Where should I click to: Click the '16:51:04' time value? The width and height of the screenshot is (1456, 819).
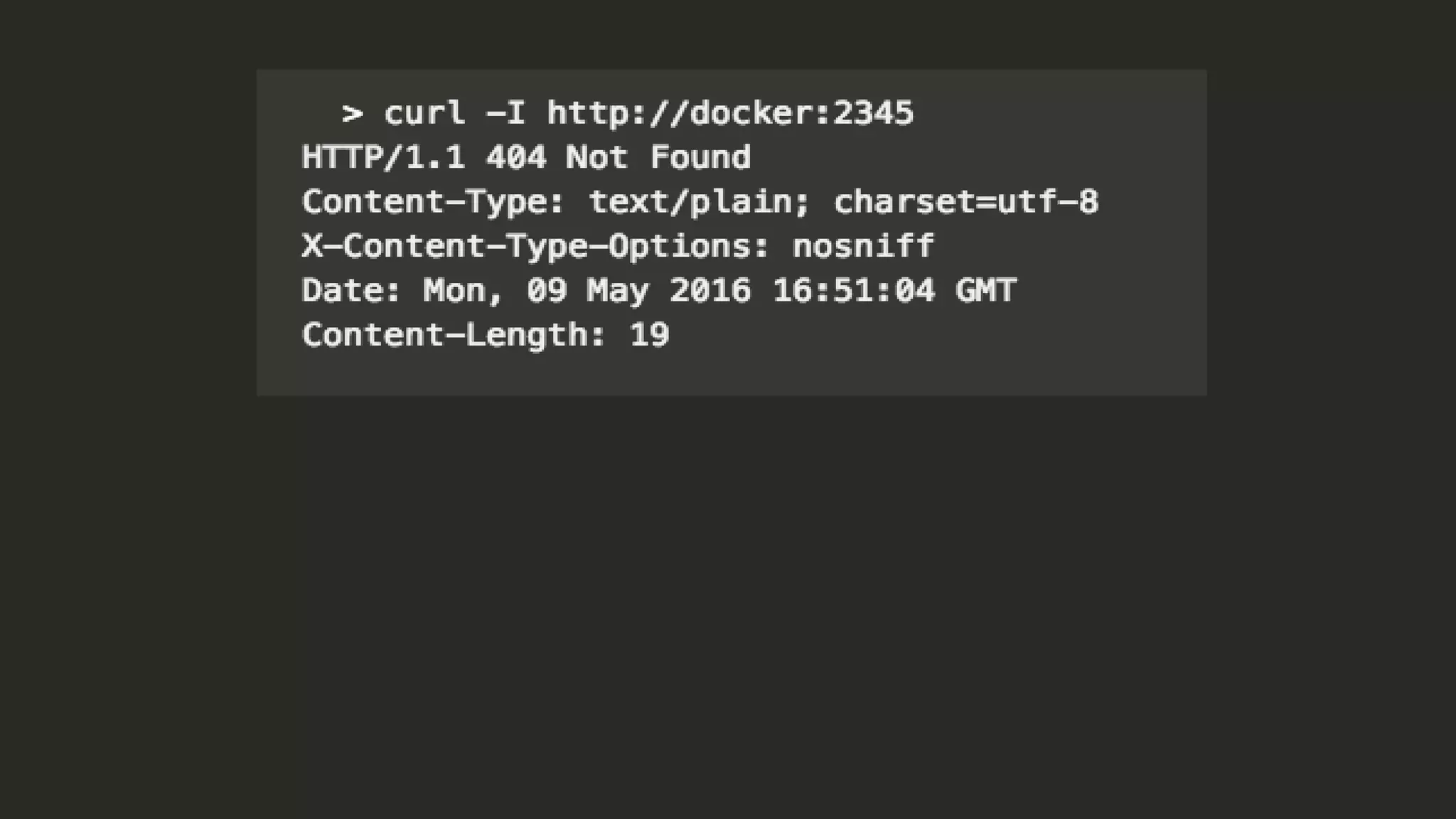pyautogui.click(x=853, y=291)
